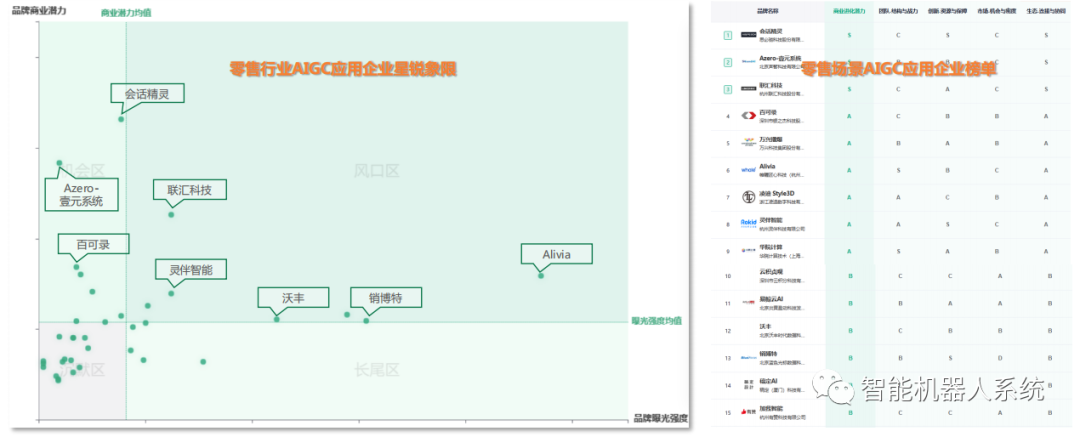This screenshot has height=437, width=1080.
Task: Click the 风口区 quadrant label
Action: 377,171
